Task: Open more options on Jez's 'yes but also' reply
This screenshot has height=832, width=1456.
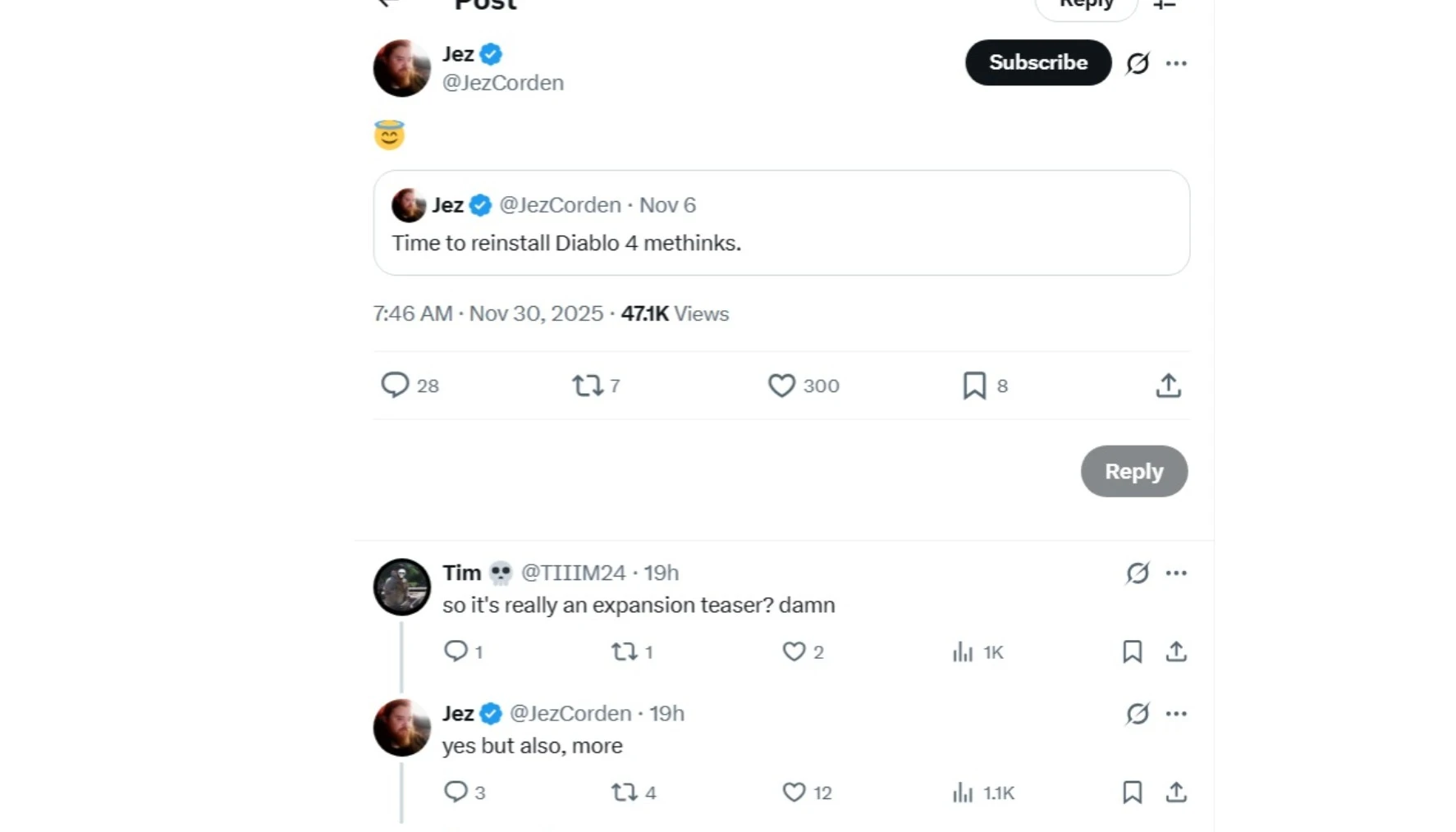Action: point(1176,714)
